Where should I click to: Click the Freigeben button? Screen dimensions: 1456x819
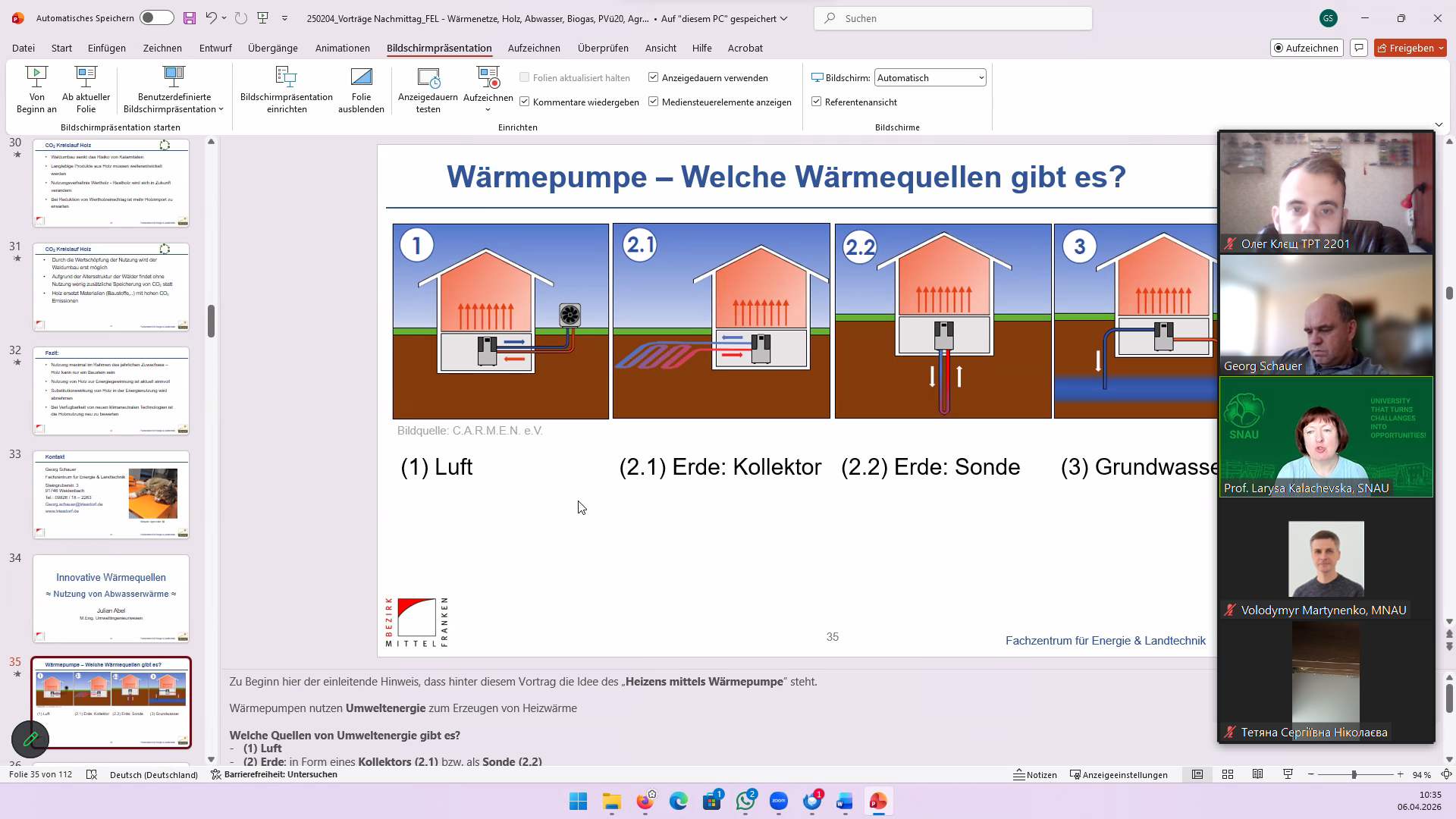(x=1407, y=48)
